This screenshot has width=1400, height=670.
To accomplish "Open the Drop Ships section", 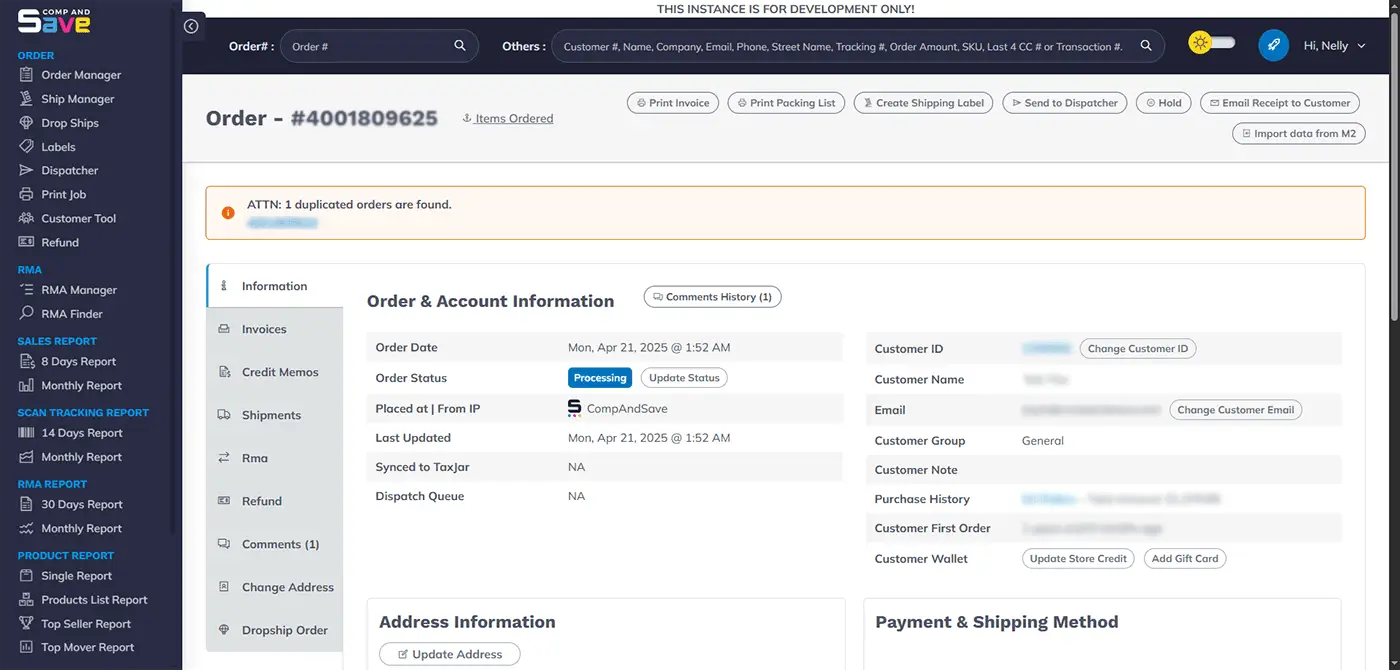I will [70, 122].
